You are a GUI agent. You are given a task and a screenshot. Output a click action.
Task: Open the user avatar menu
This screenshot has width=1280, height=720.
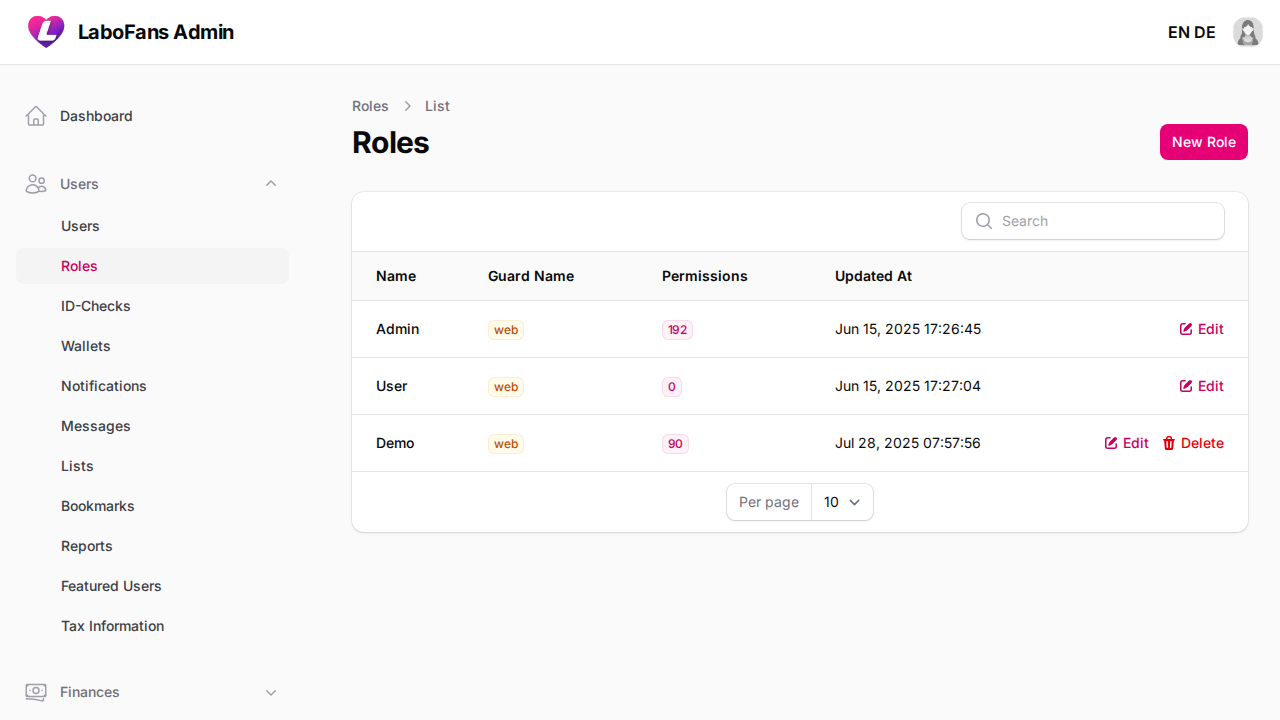tap(1247, 32)
